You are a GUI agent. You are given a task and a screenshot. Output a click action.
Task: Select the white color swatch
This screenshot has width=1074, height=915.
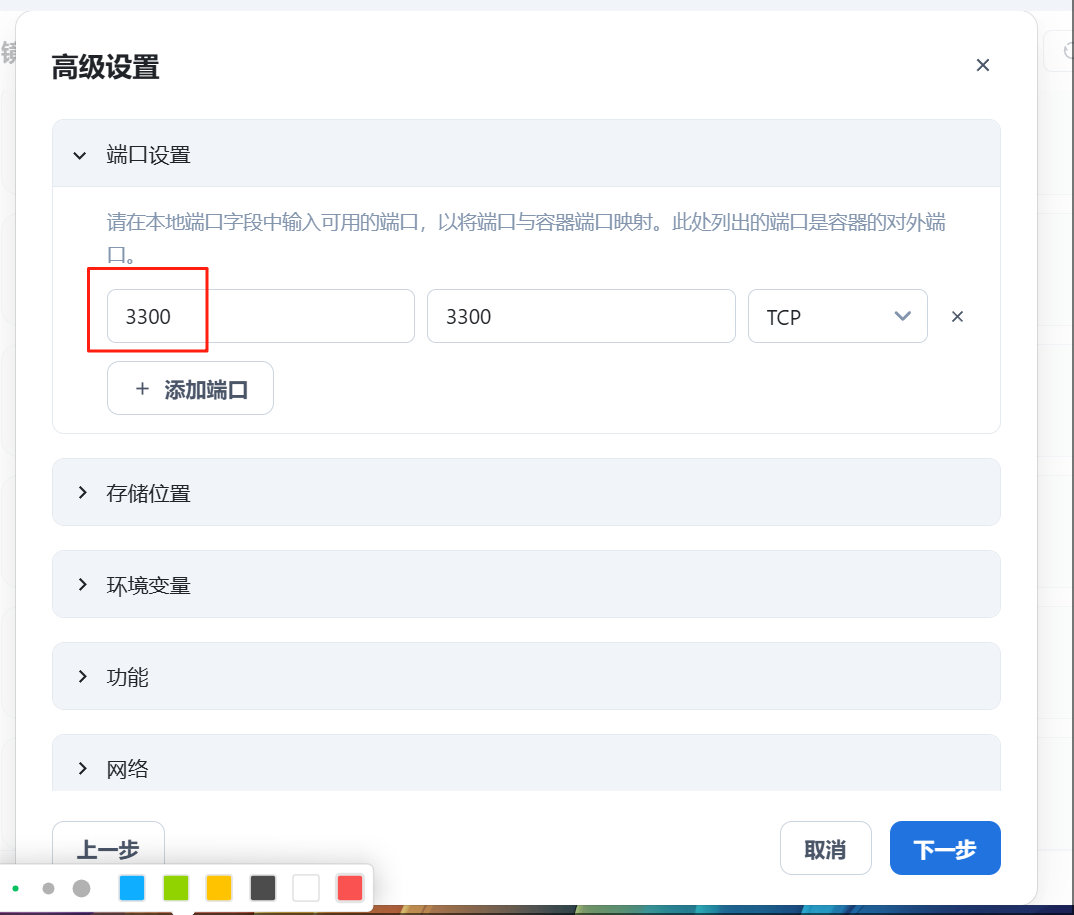306,888
